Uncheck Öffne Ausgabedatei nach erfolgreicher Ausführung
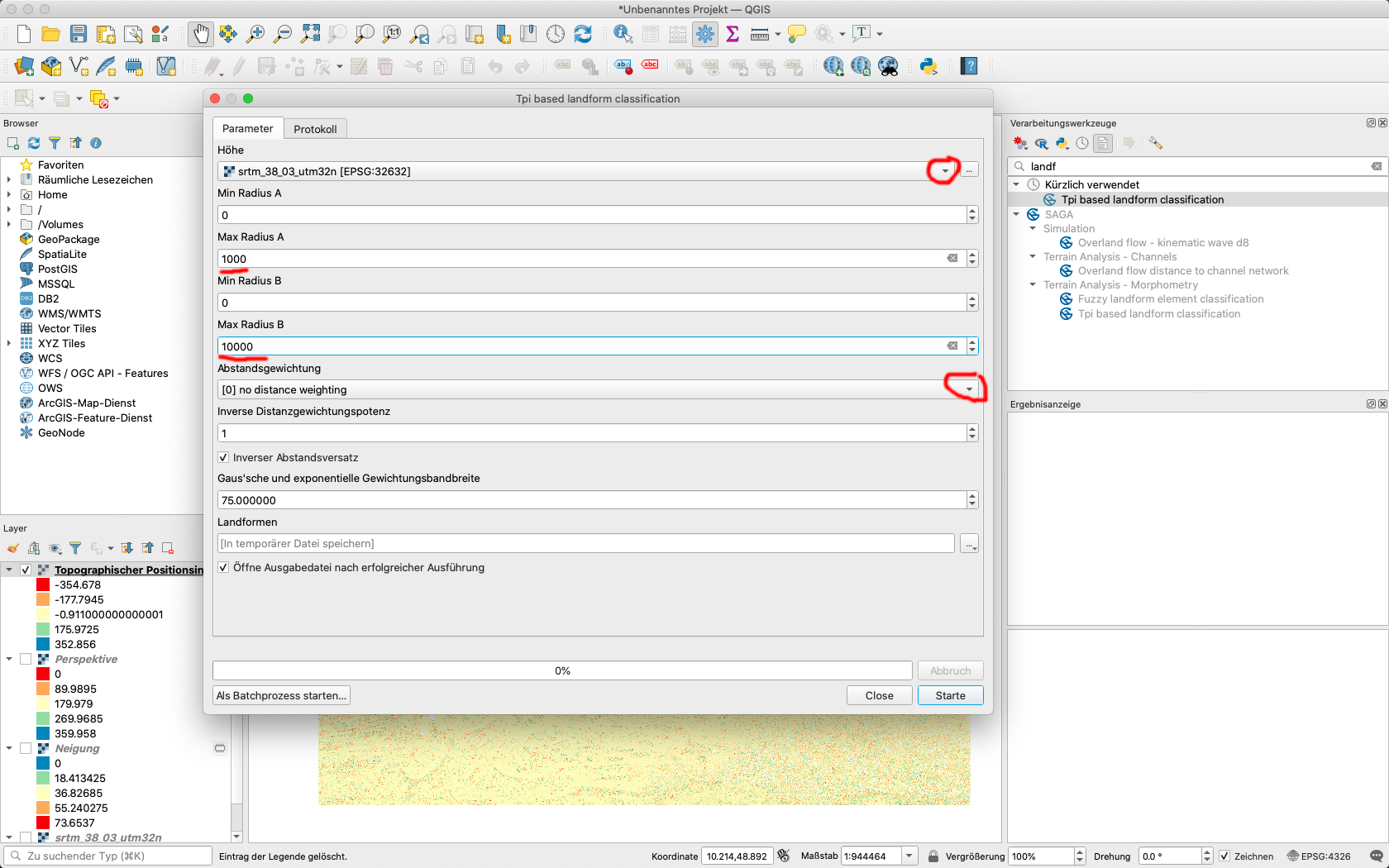The height and width of the screenshot is (868, 1389). (223, 567)
